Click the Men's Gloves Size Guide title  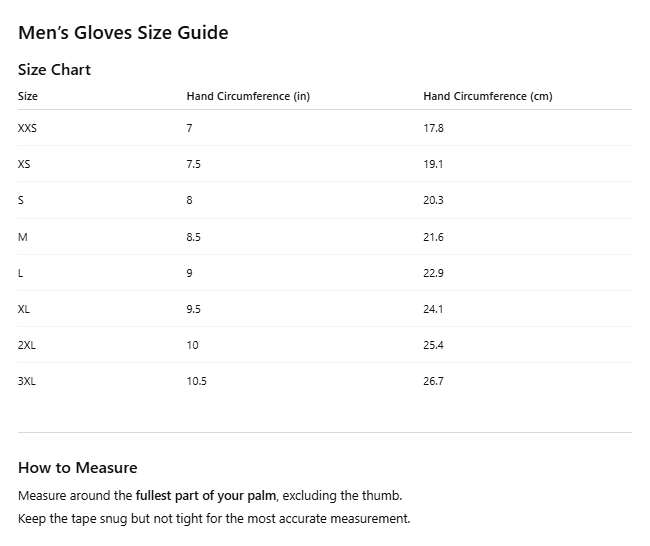click(x=123, y=33)
